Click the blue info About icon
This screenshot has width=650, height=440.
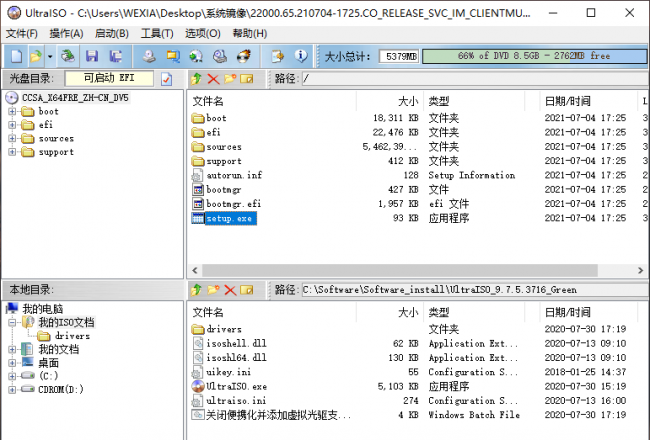pyautogui.click(x=301, y=56)
